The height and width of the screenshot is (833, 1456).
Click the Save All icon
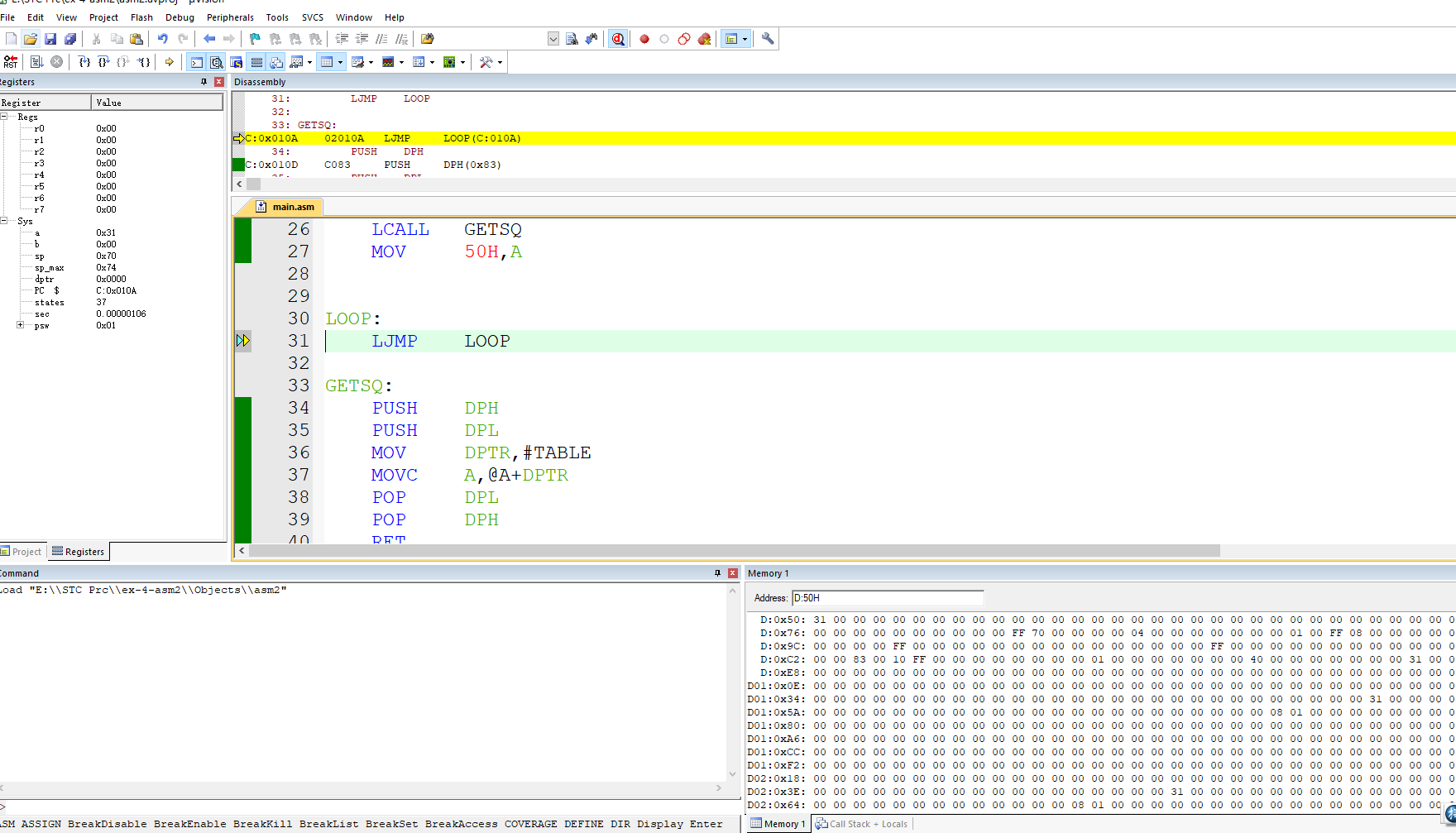(70, 39)
